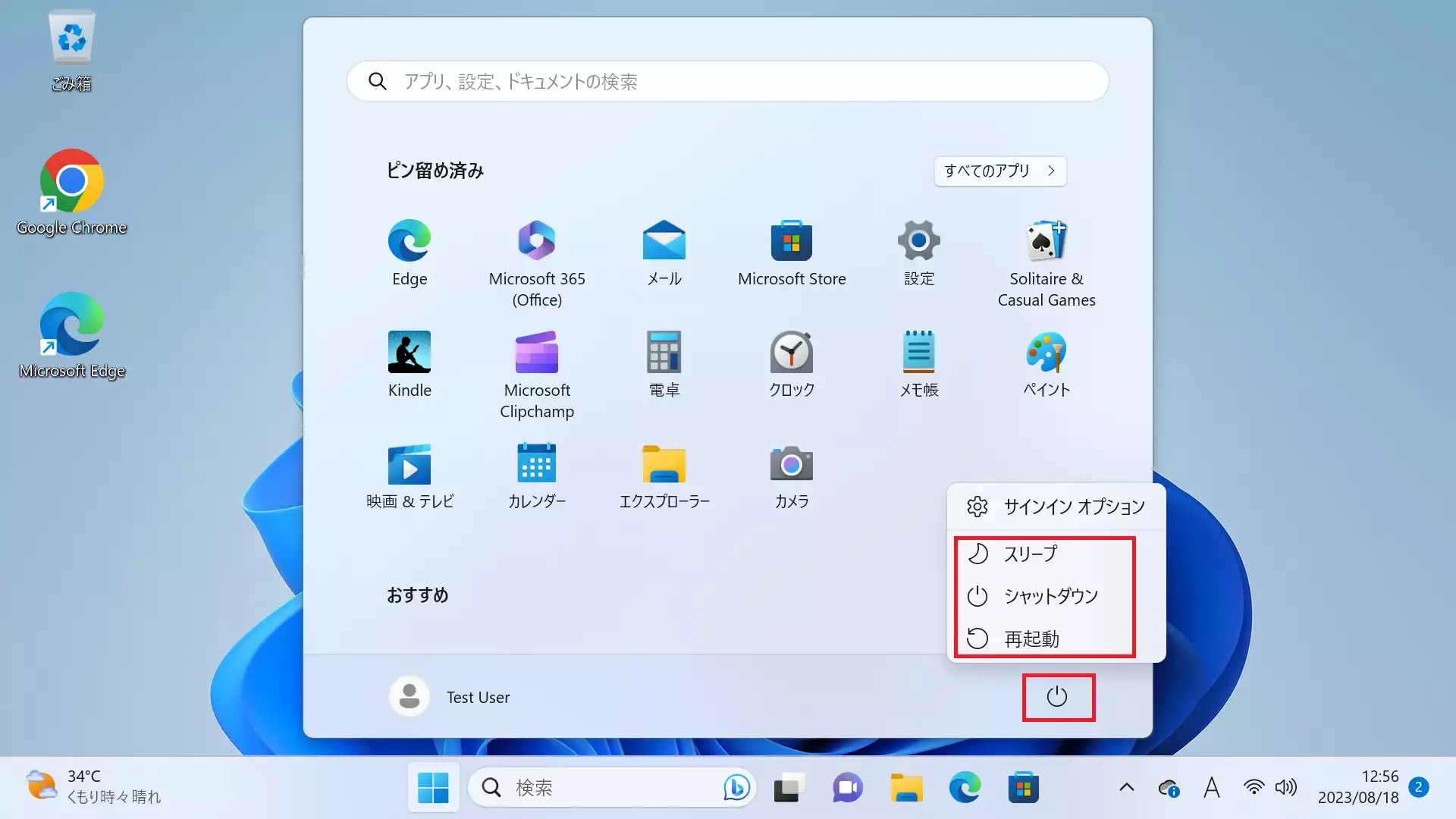1456x819 pixels.
Task: Click the notification badge showing 2
Action: [1418, 787]
